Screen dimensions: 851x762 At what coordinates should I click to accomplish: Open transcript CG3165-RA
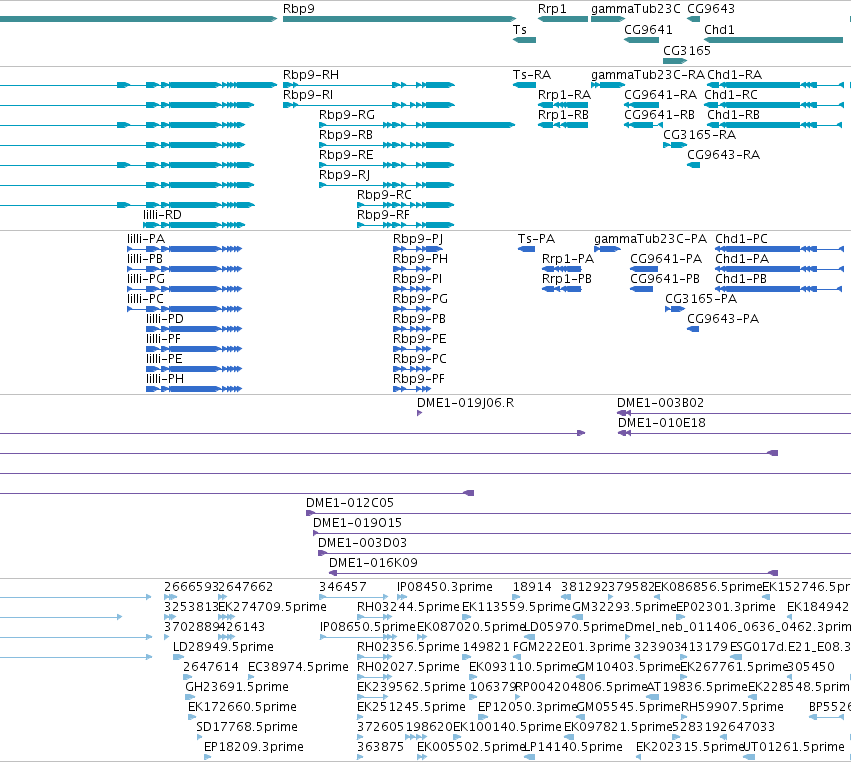pos(700,135)
